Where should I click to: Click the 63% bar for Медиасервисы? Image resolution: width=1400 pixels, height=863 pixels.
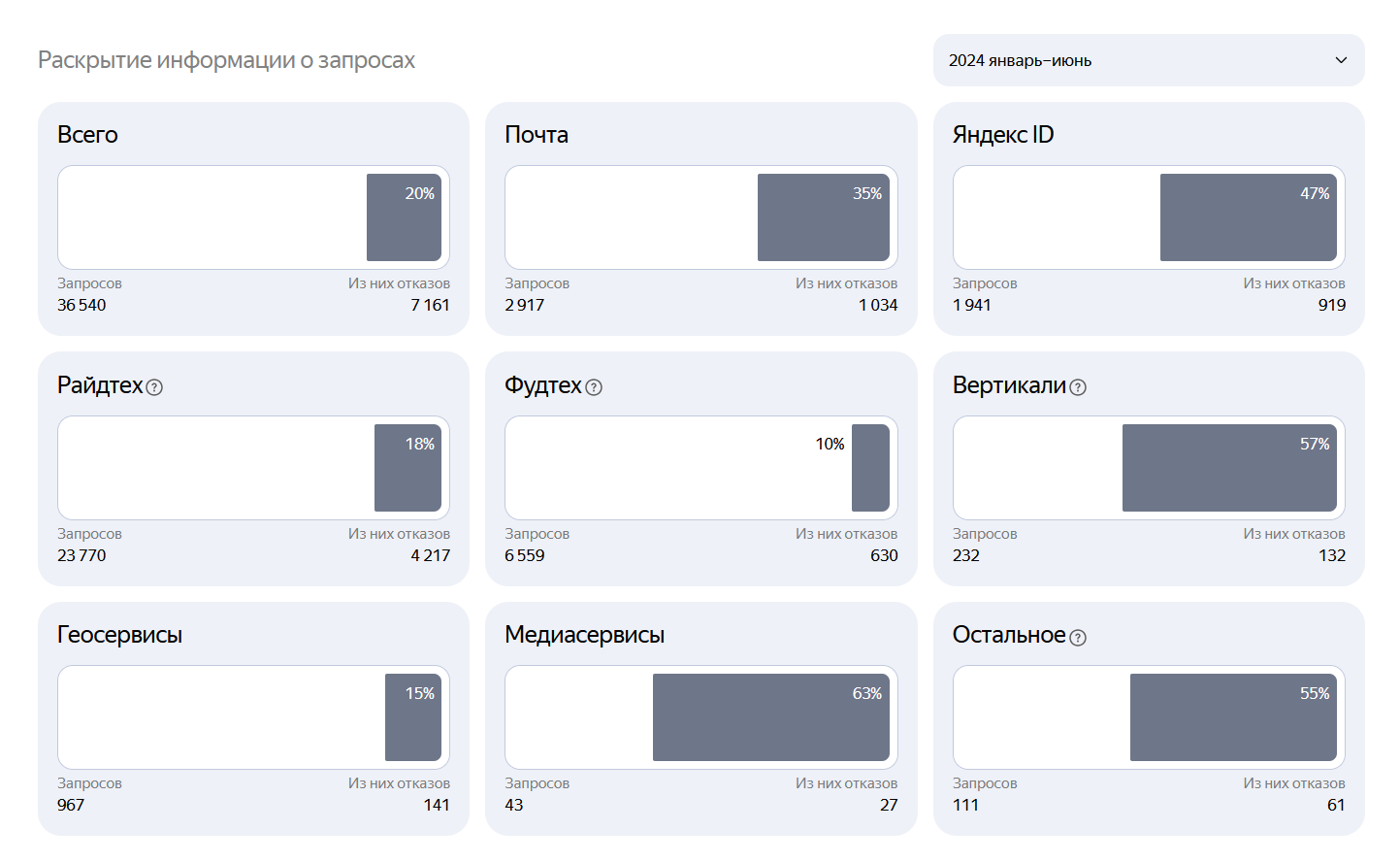click(770, 717)
